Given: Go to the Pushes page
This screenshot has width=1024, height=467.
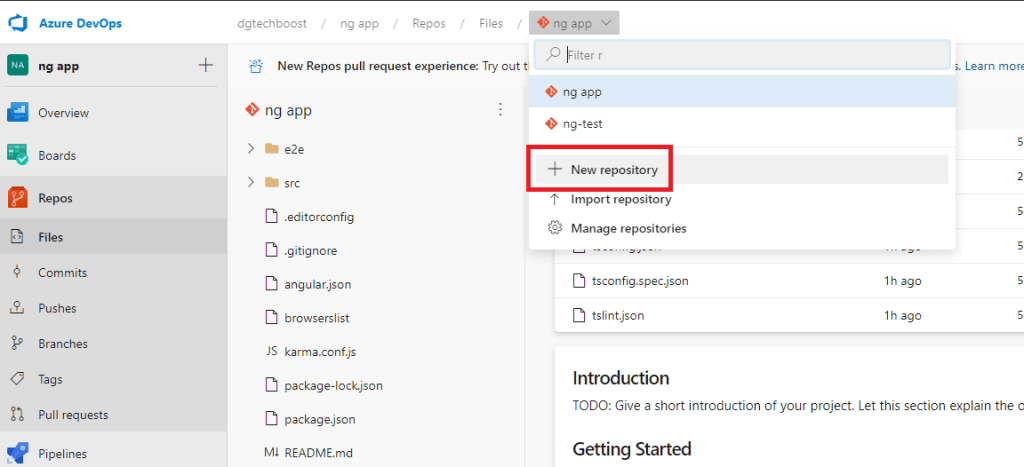Looking at the screenshot, I should (57, 308).
